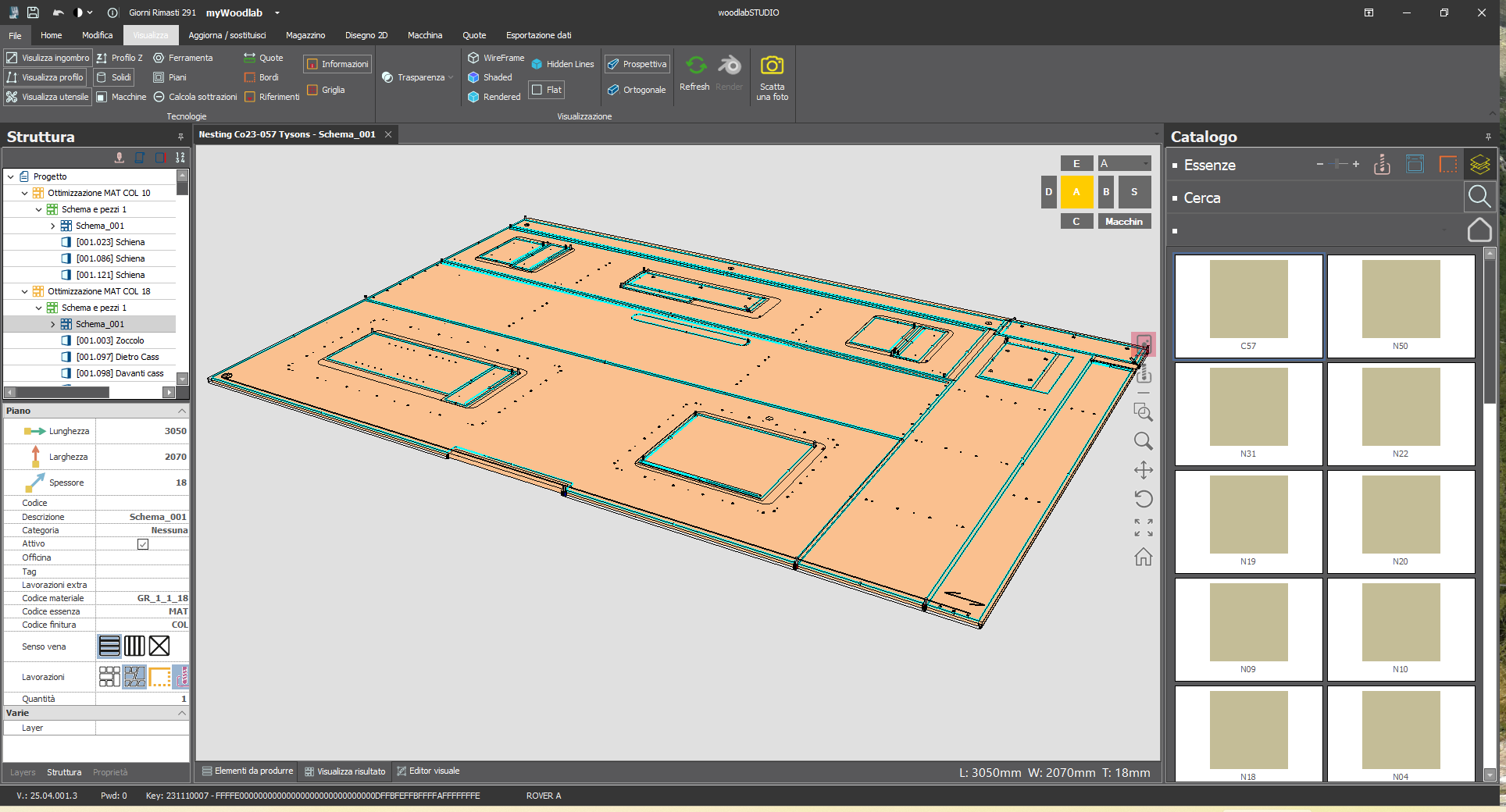The image size is (1506, 812).
Task: Open the 'Elementi da produrre' view
Action: coord(247,771)
